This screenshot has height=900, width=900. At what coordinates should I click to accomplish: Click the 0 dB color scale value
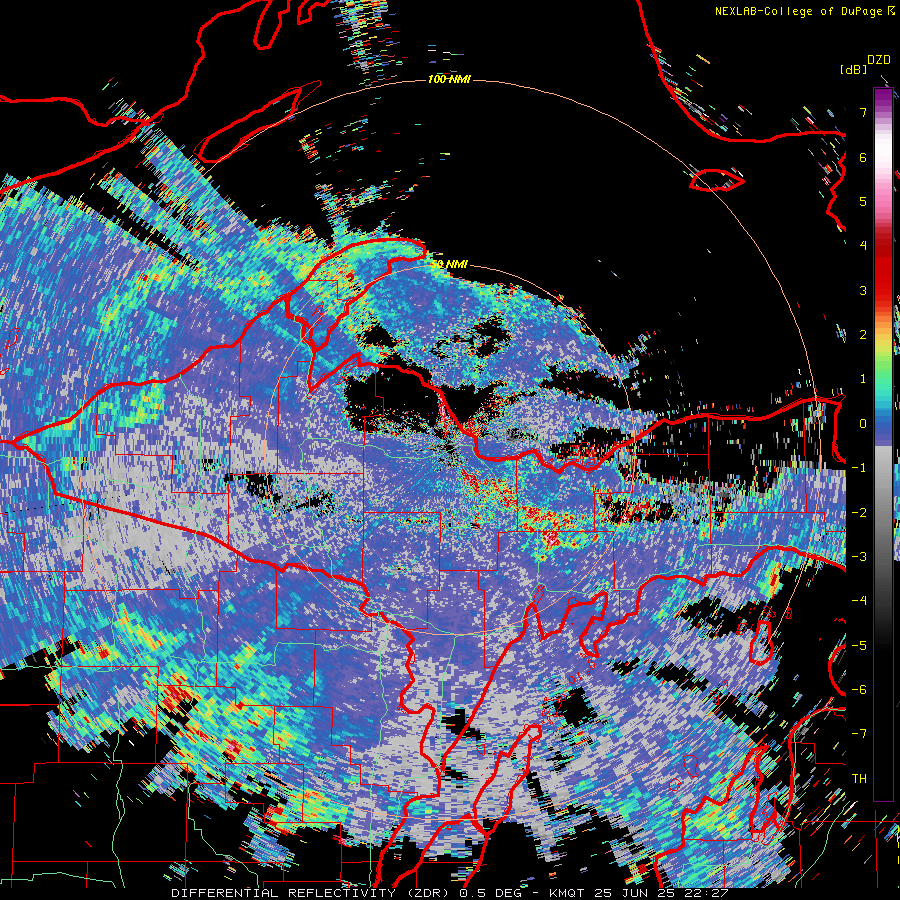click(x=863, y=424)
